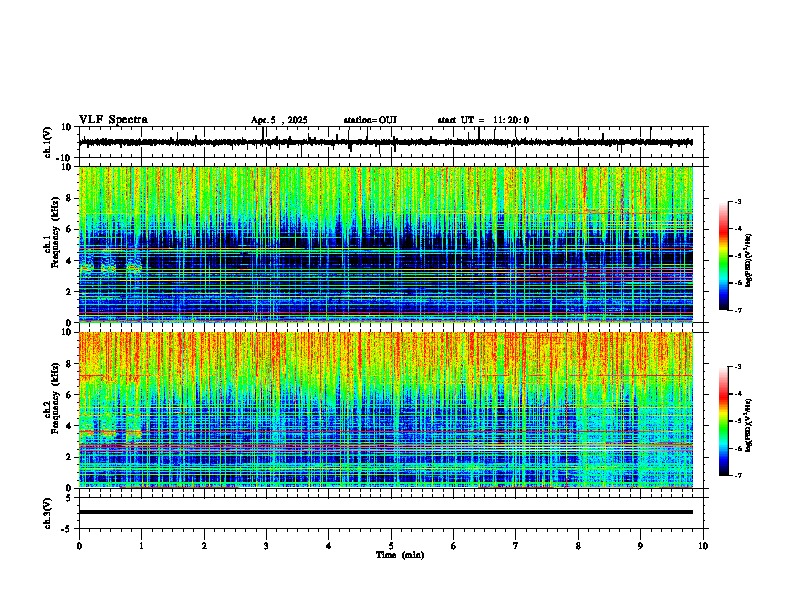This screenshot has width=792, height=612.
Task: Click the date label "Apr. 5 , 2025"
Action: [279, 120]
